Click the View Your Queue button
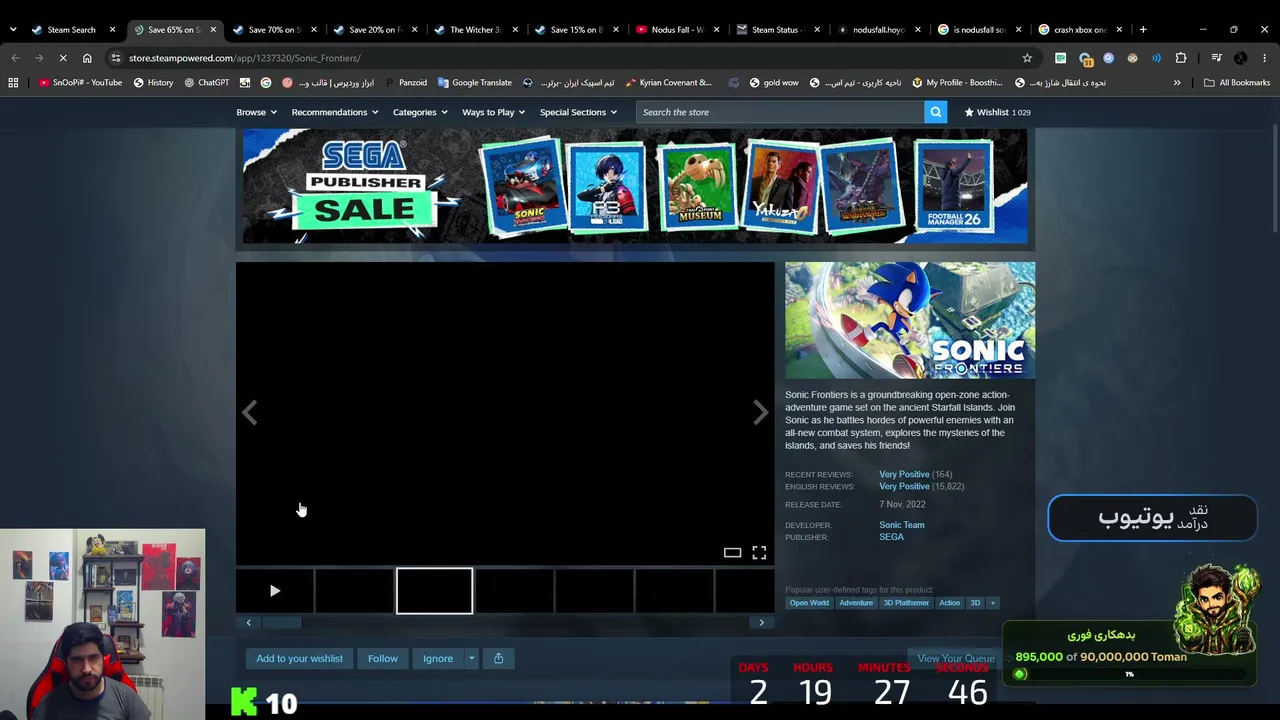The image size is (1280, 720). [955, 659]
